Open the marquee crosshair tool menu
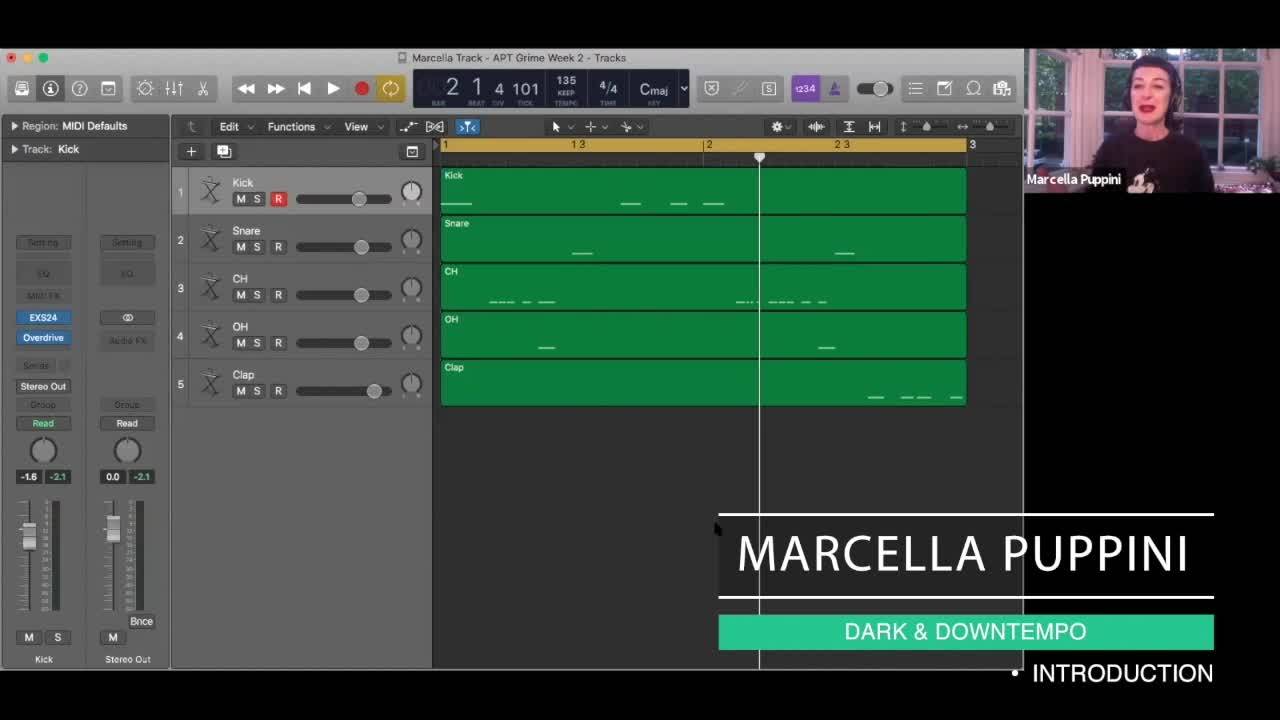The image size is (1280, 720). pos(595,127)
